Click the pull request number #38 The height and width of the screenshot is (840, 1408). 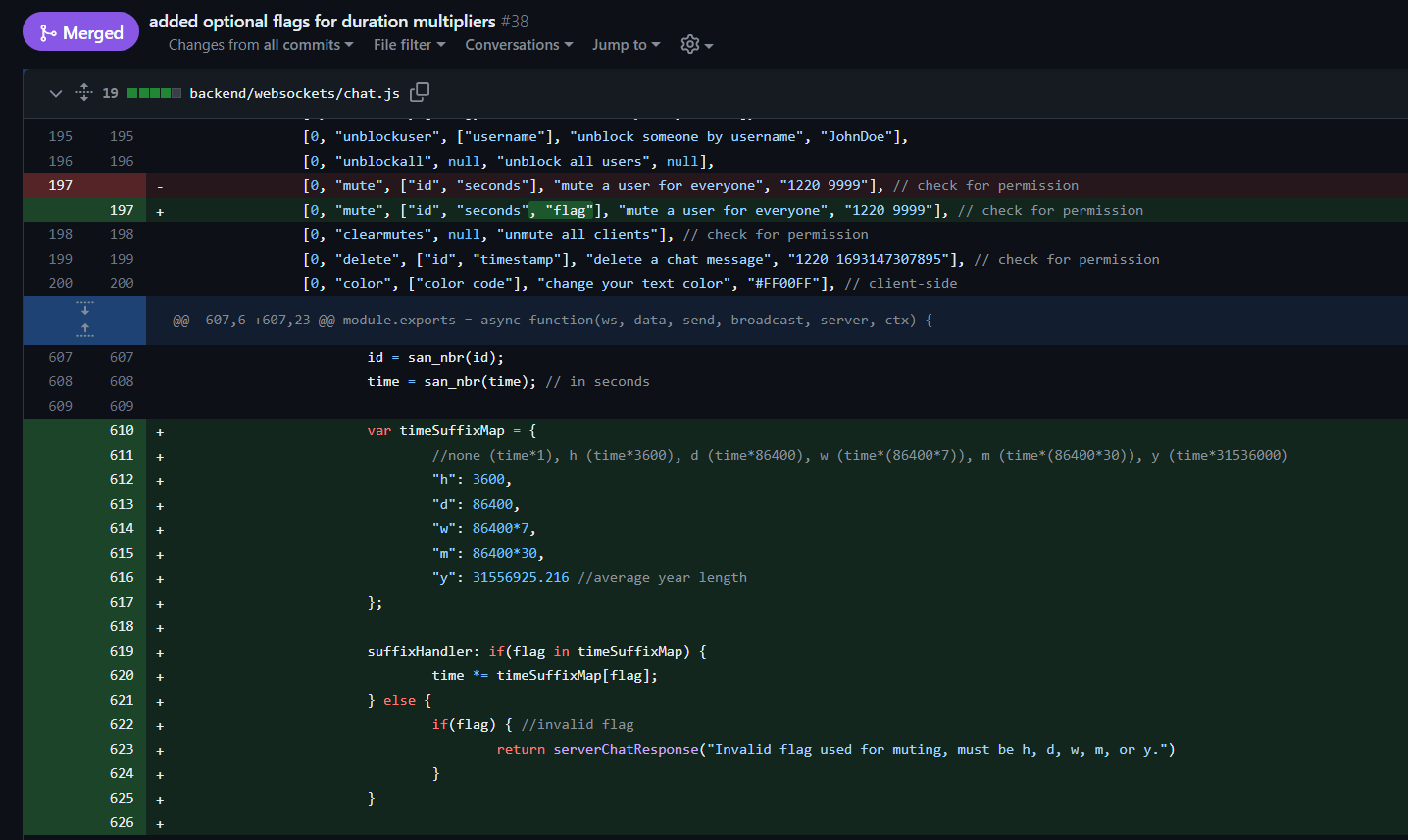click(x=515, y=22)
